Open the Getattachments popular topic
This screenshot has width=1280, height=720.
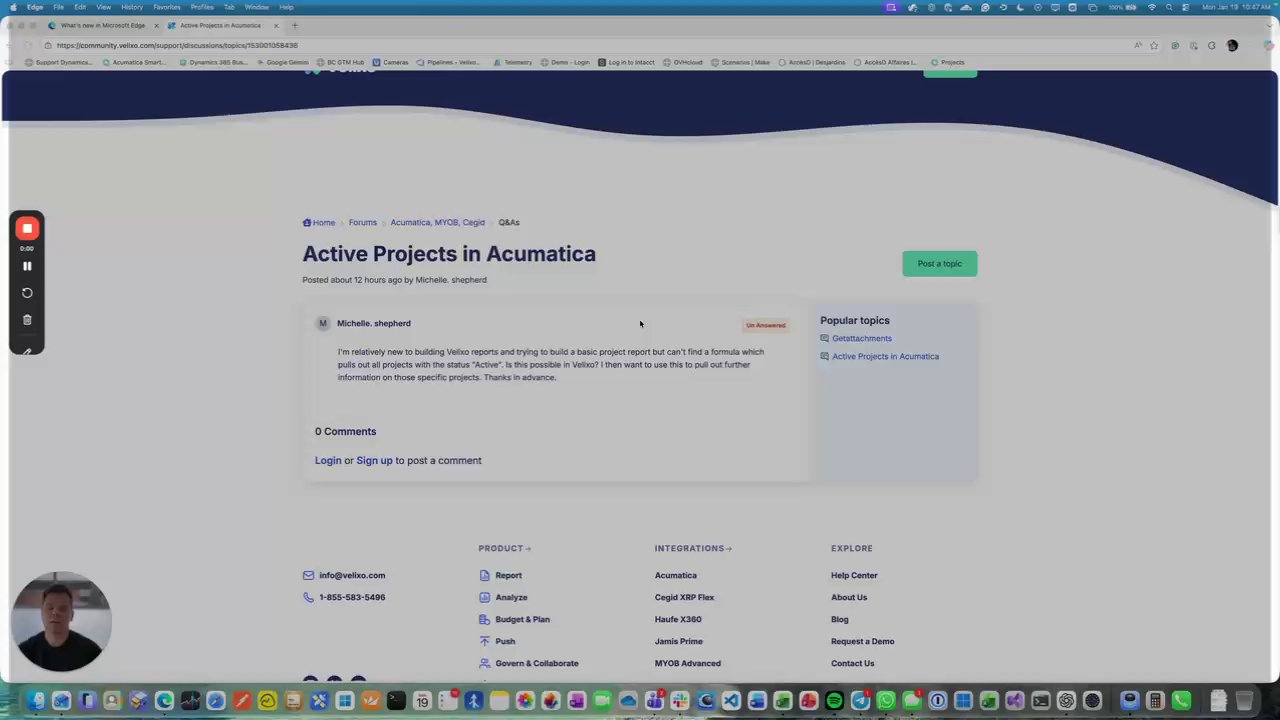(861, 338)
